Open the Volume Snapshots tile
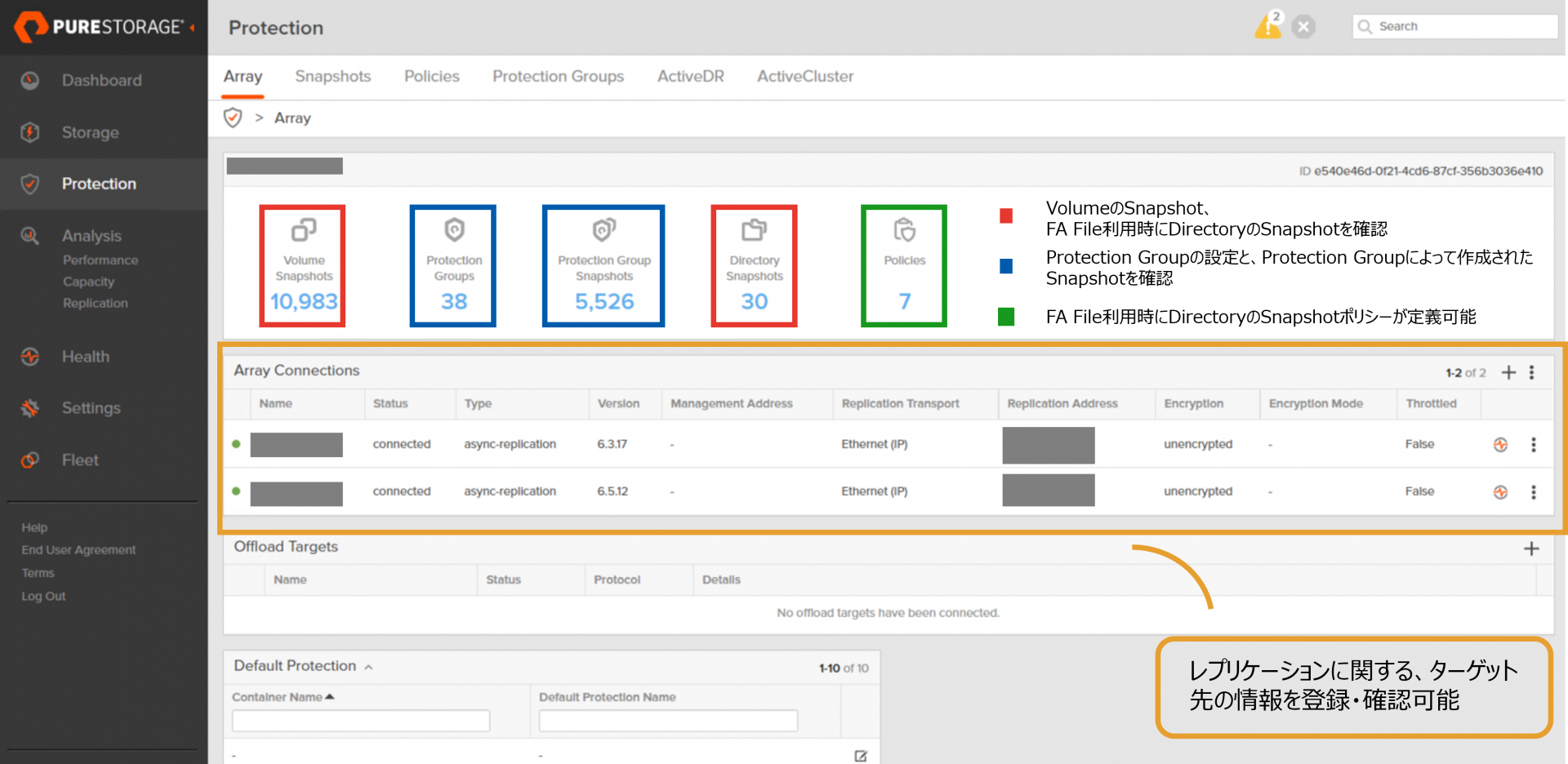1568x764 pixels. click(x=303, y=266)
